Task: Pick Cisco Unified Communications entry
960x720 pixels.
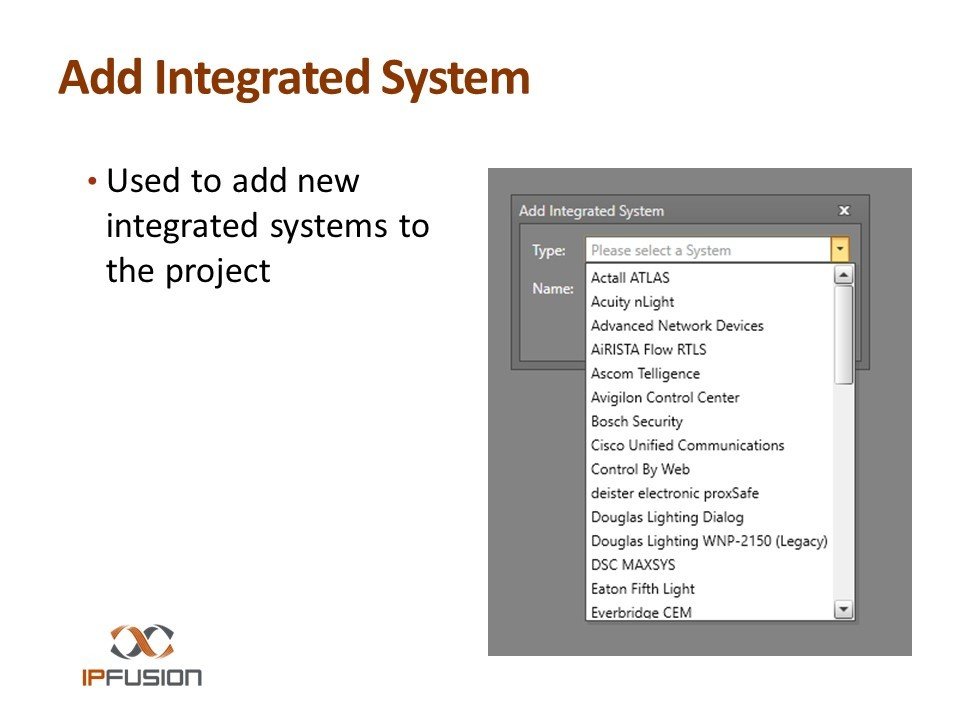Action: (710, 445)
